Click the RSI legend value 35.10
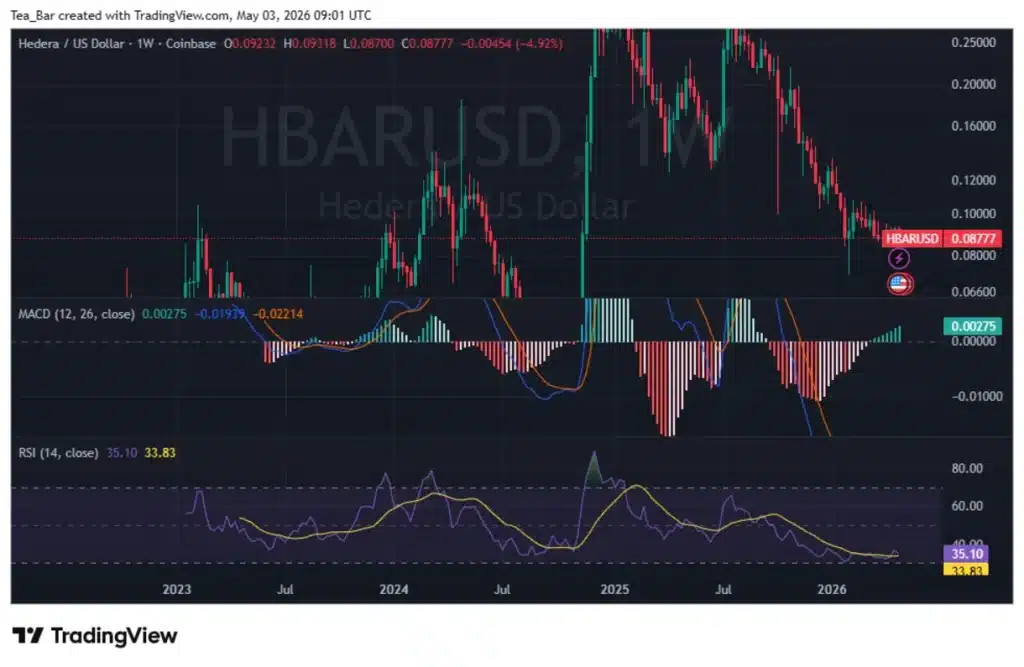Viewport: 1024px width, 667px height. pyautogui.click(x=121, y=453)
